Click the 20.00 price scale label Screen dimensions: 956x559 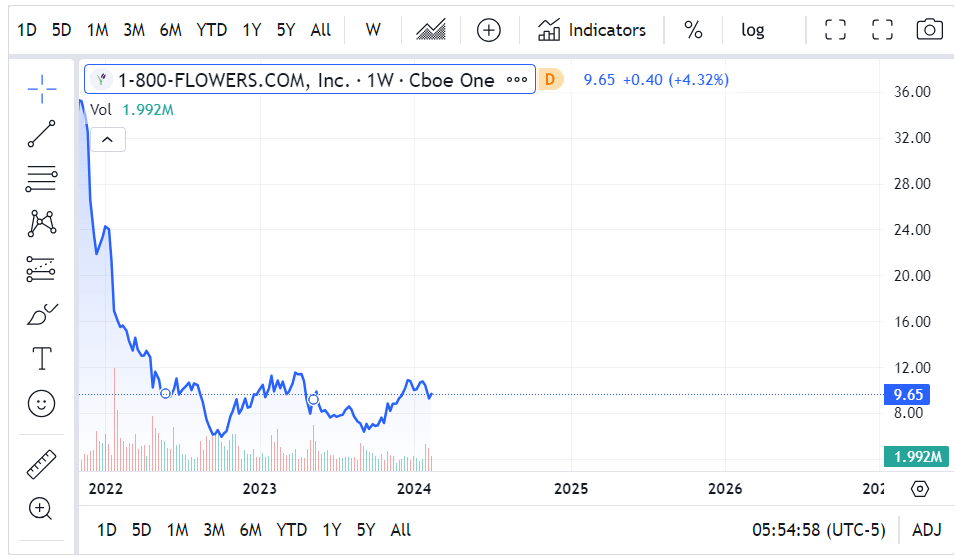click(x=912, y=276)
